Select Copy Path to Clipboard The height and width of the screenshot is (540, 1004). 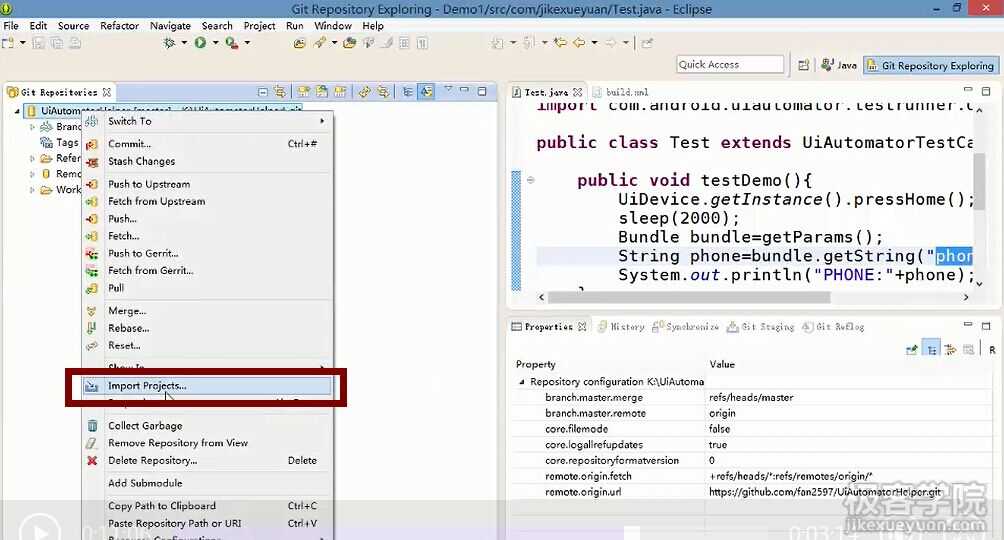click(207, 506)
